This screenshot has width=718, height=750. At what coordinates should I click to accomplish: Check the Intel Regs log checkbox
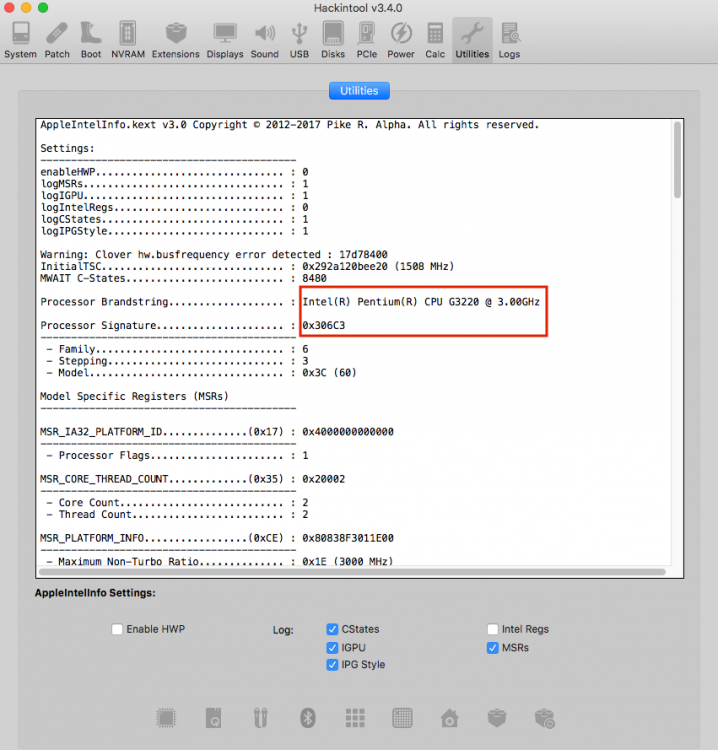(x=492, y=629)
